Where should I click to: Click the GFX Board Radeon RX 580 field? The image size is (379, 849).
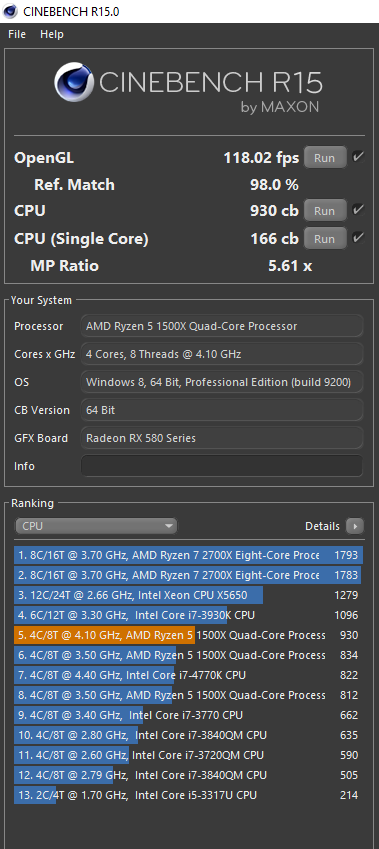[222, 438]
